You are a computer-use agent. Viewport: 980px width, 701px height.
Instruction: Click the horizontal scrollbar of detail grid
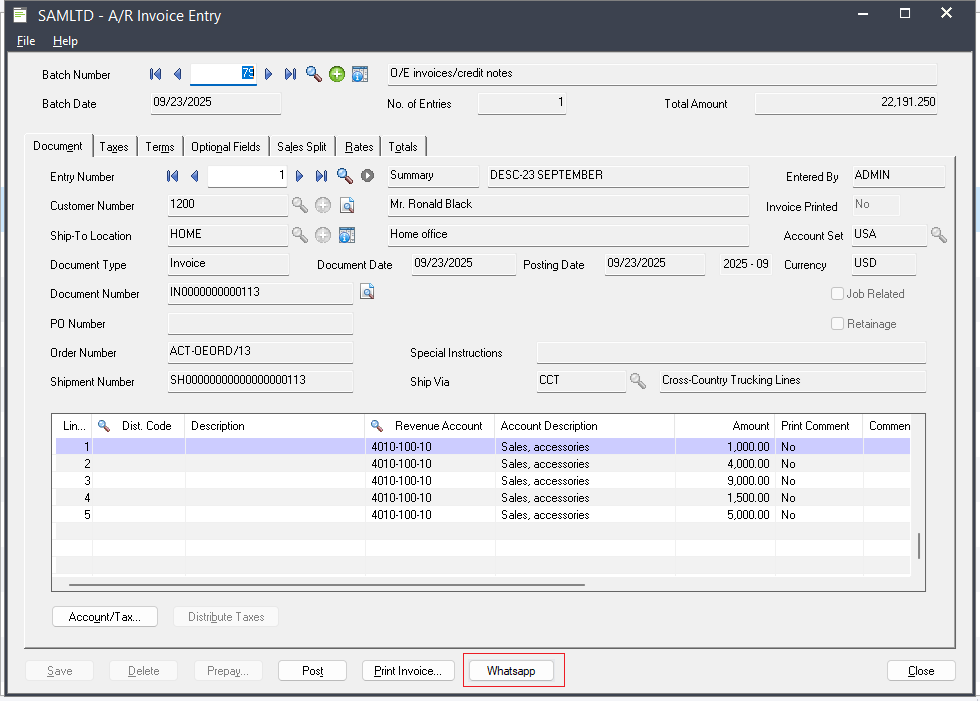tap(327, 585)
